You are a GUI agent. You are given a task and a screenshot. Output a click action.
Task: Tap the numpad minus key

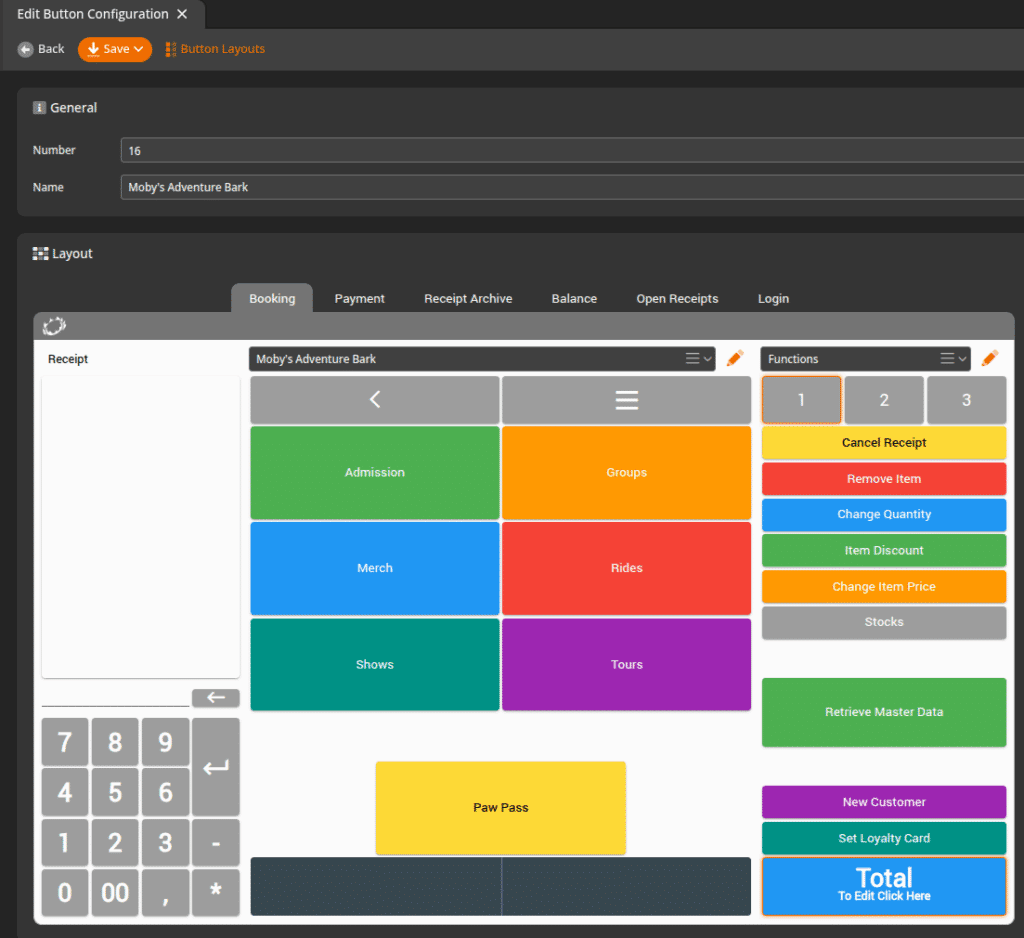[x=216, y=843]
